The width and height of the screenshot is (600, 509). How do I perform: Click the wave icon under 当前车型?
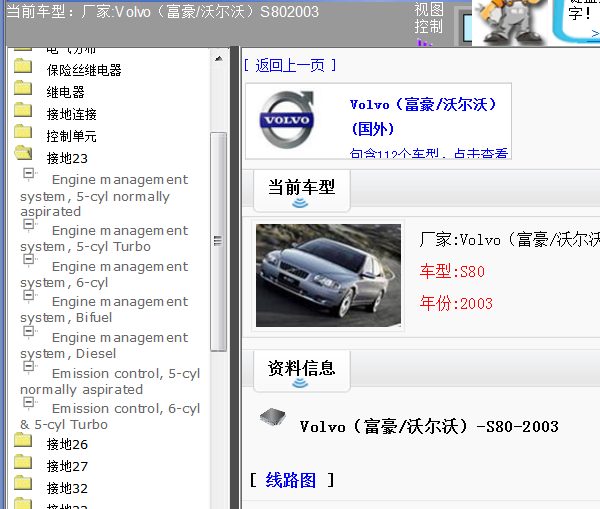pos(300,203)
